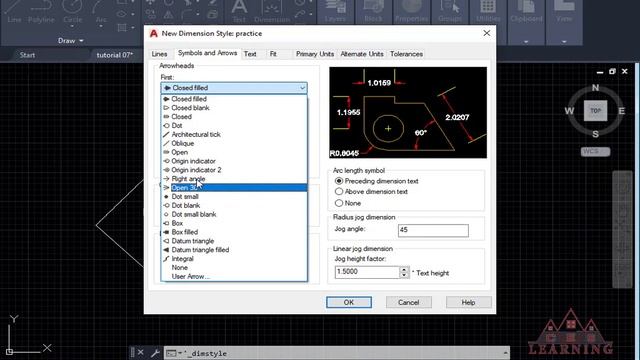Confirm dialog with OK button
Screen dimensions: 640x360
[349, 302]
